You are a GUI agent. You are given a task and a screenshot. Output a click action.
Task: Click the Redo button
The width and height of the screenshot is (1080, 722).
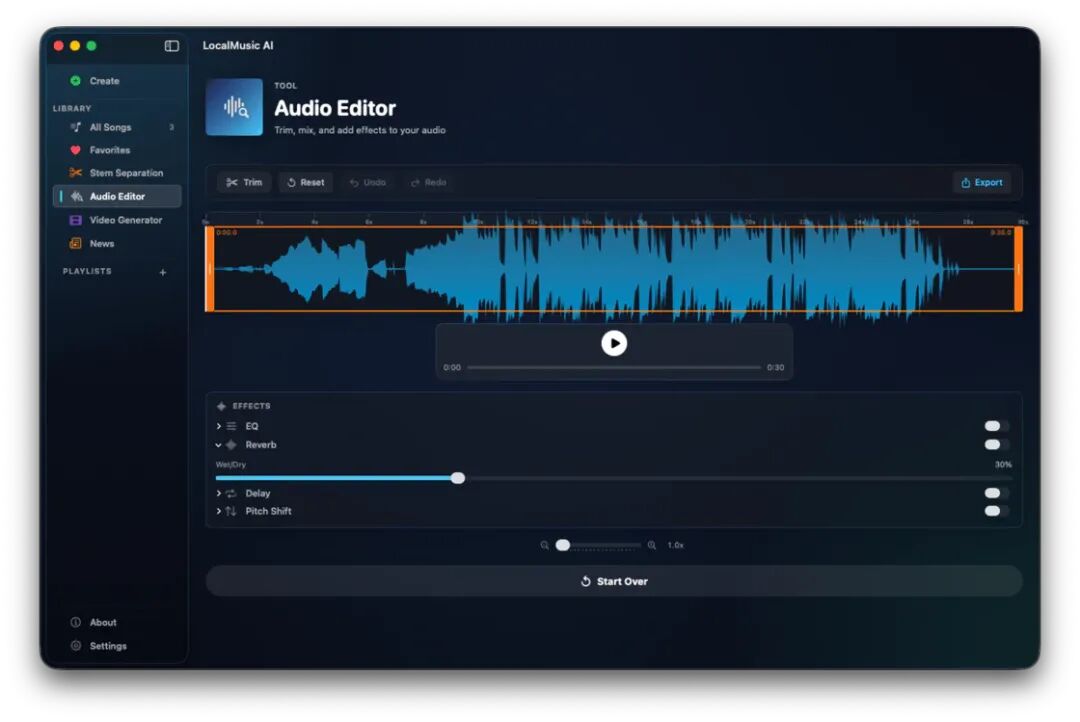428,183
